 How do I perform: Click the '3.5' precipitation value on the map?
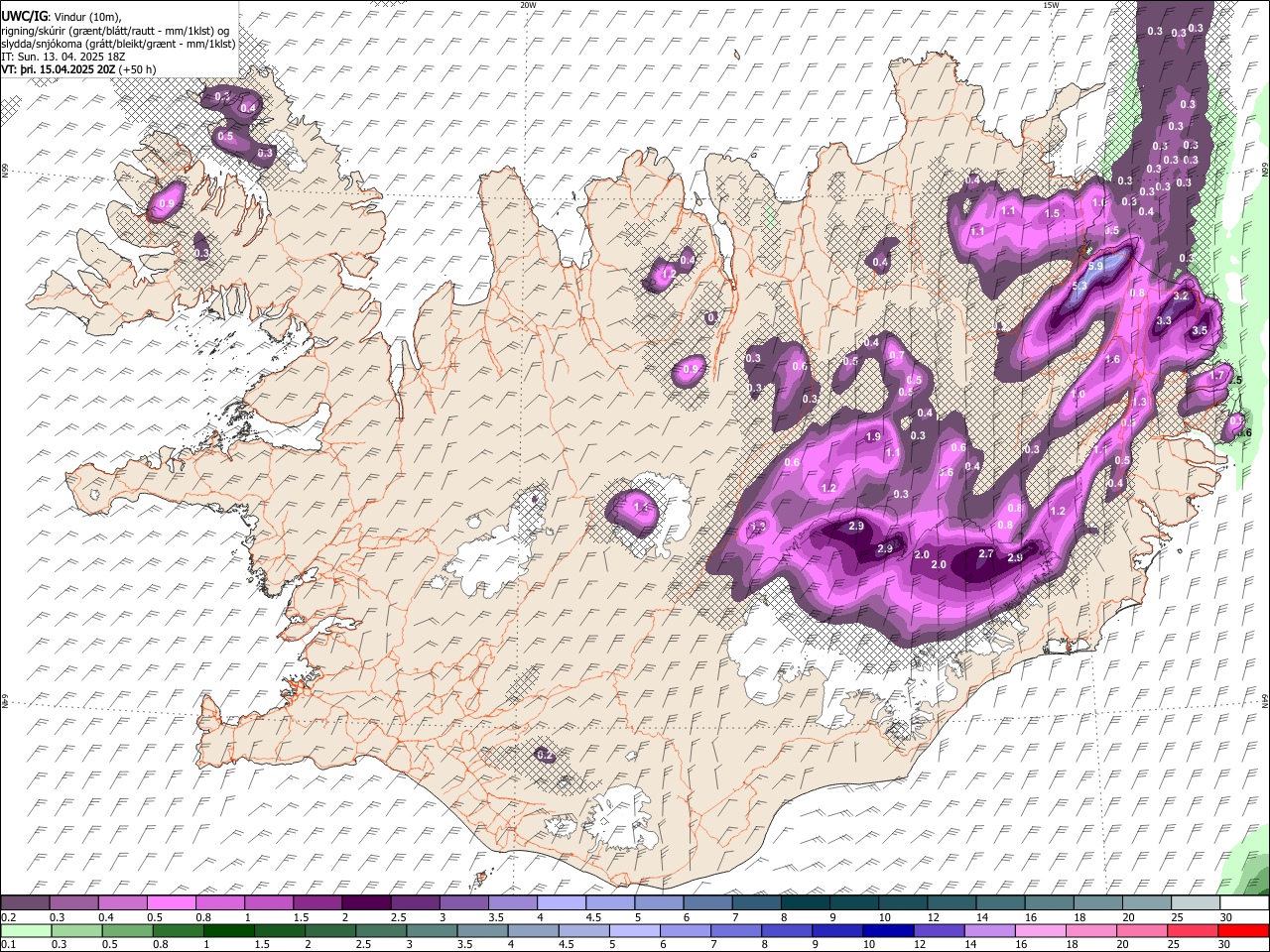1199,330
